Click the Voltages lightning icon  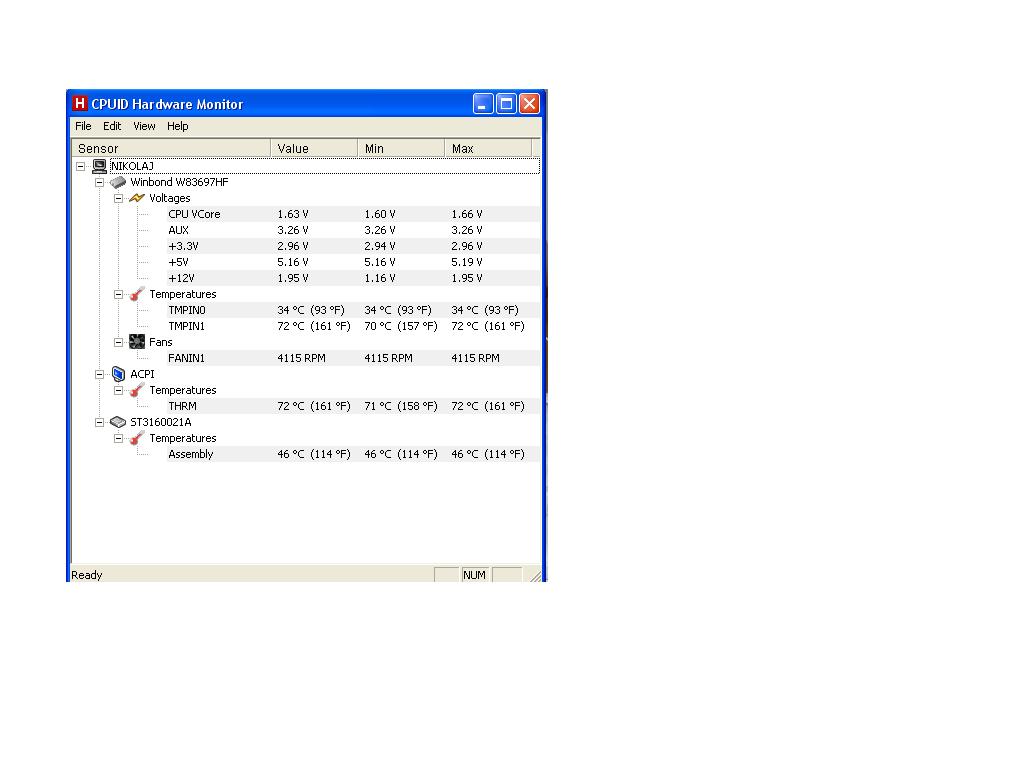point(136,198)
